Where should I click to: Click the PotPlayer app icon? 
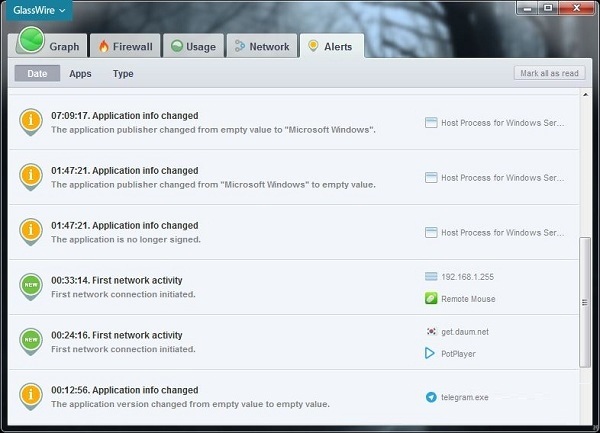pyautogui.click(x=432, y=353)
